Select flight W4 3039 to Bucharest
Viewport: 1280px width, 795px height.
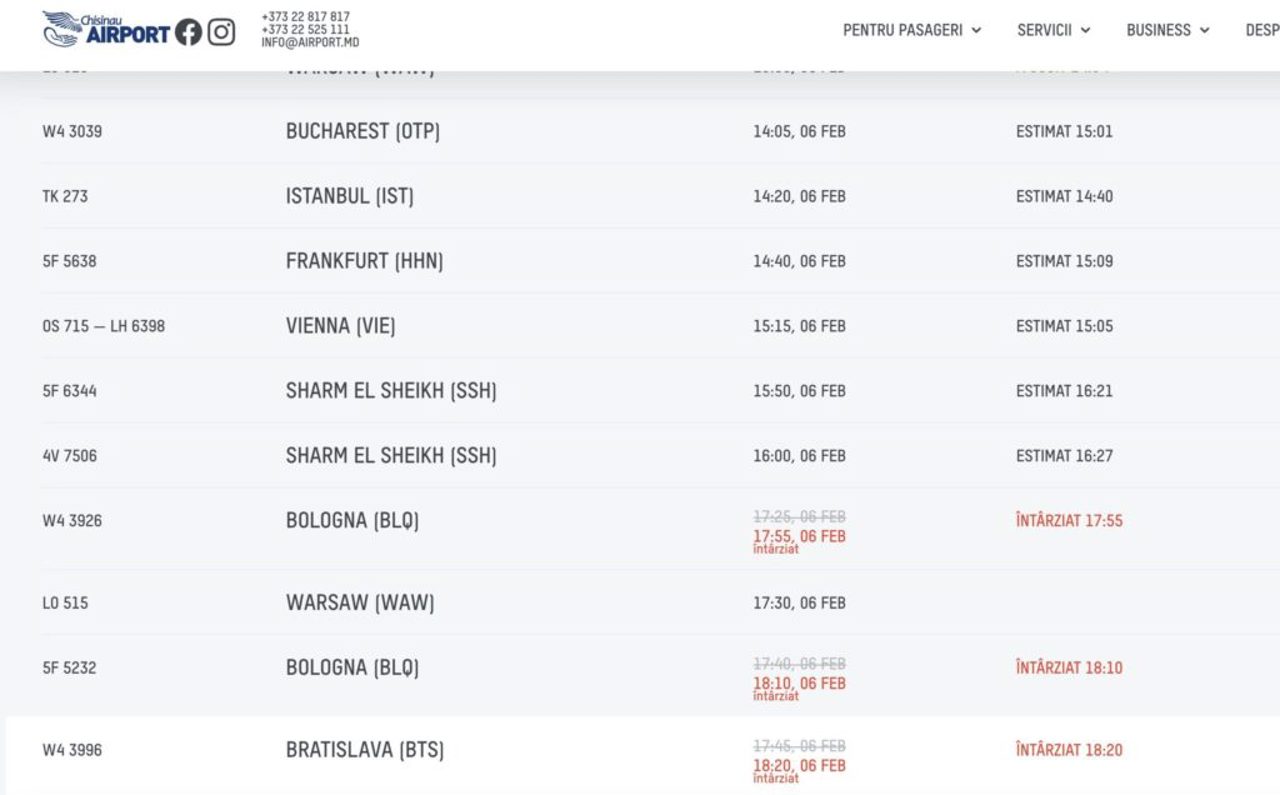[x=362, y=131]
